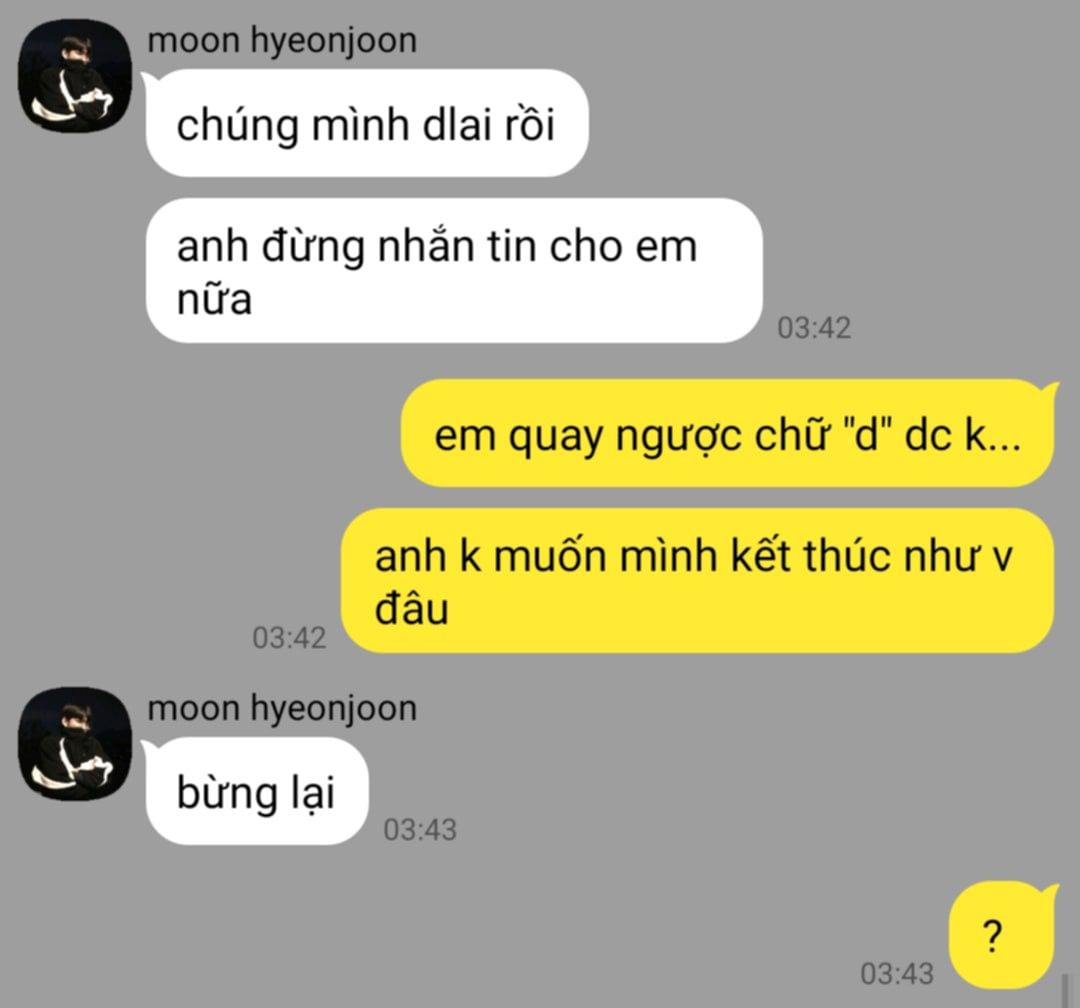Open moon hyeonjoon's top profile picture
Image resolution: width=1080 pixels, height=1008 pixels.
tap(74, 76)
